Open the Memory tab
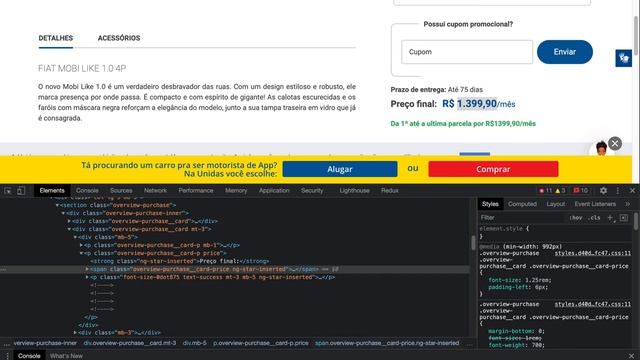Viewport: 640px width, 360px height. (x=236, y=191)
